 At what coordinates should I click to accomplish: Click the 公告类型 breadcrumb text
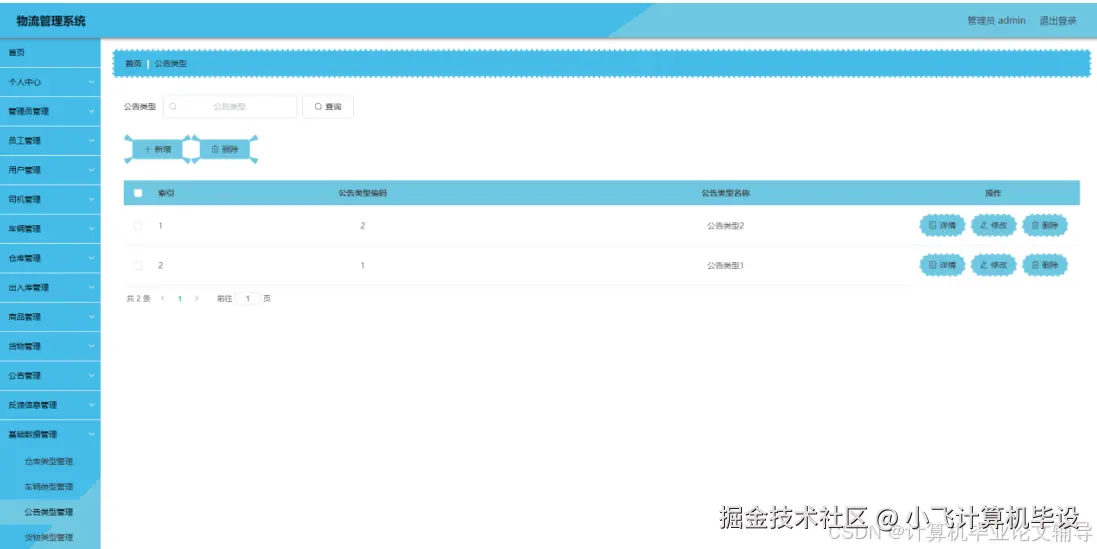(171, 64)
